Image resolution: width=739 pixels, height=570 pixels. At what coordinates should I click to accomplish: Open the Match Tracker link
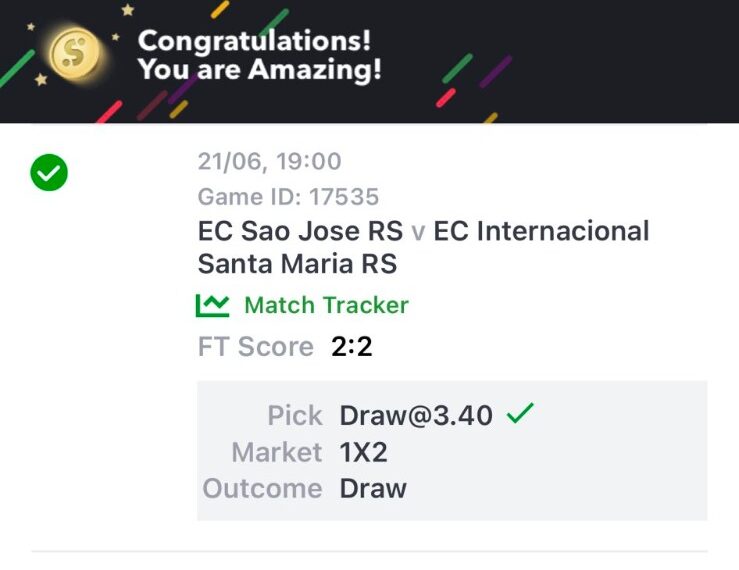(326, 305)
